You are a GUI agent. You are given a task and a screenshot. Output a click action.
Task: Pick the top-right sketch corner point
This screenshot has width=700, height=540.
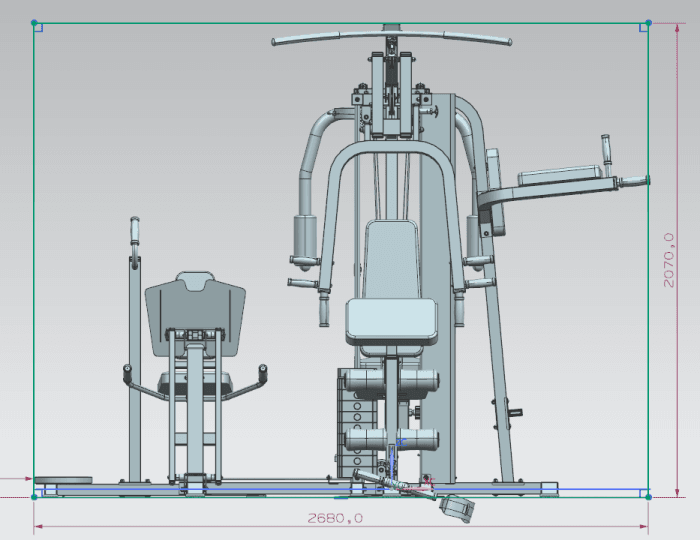point(648,22)
